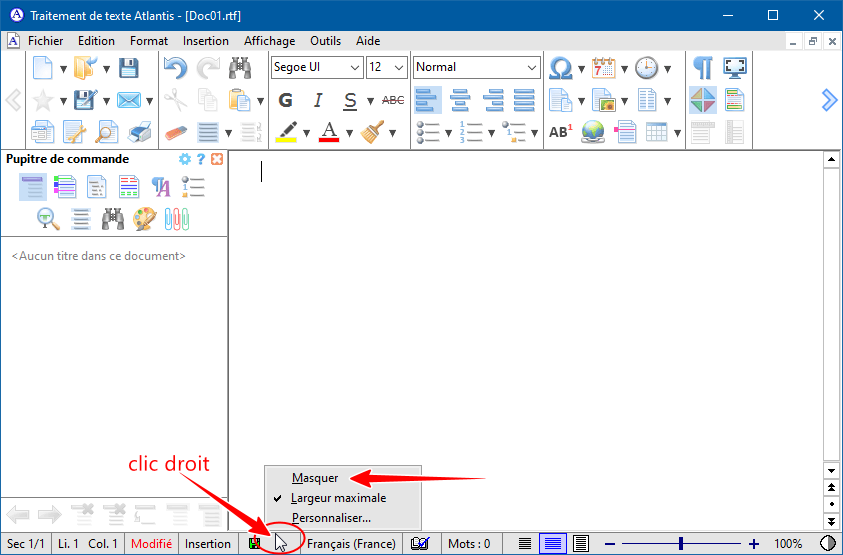
Task: Send document via the envelope icon
Action: coord(129,100)
